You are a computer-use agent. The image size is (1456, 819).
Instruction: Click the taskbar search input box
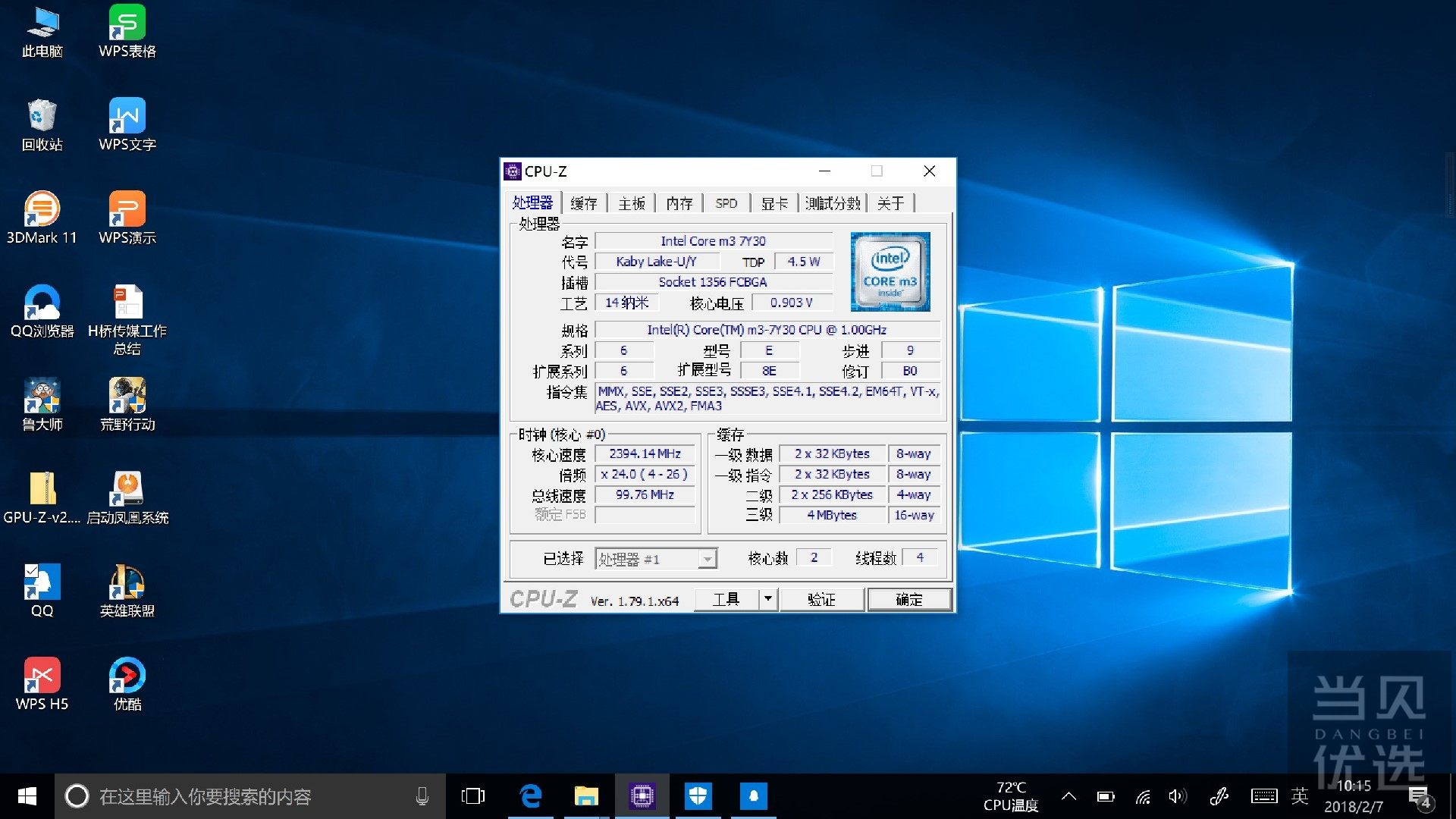250,796
